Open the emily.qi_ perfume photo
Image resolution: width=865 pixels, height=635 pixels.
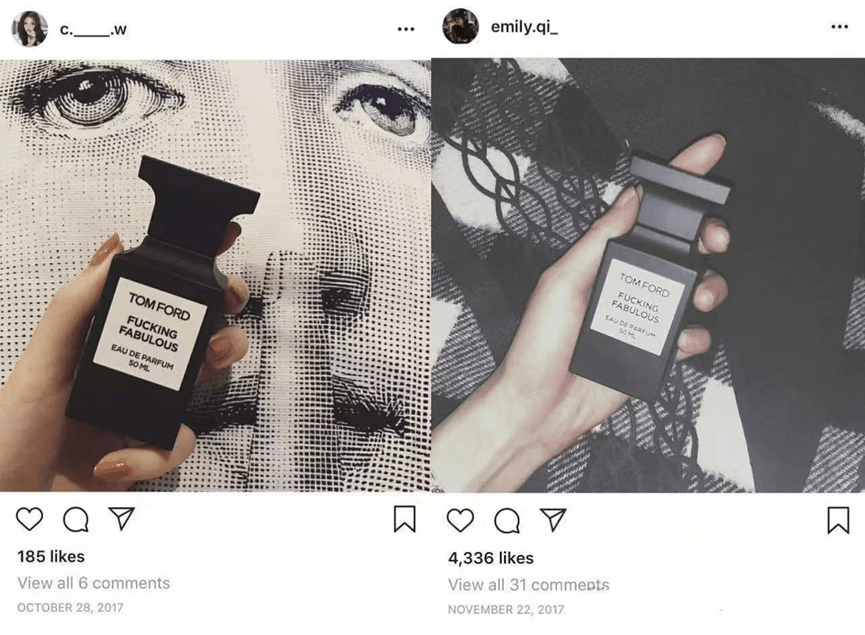click(x=648, y=275)
